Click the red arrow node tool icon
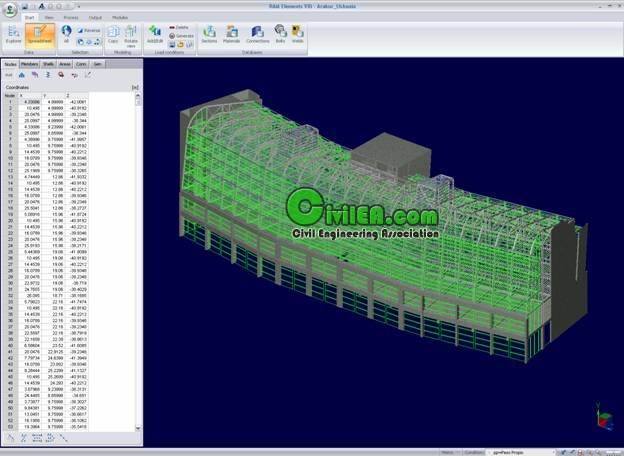Screen dimensions: 624x456 tap(74, 75)
